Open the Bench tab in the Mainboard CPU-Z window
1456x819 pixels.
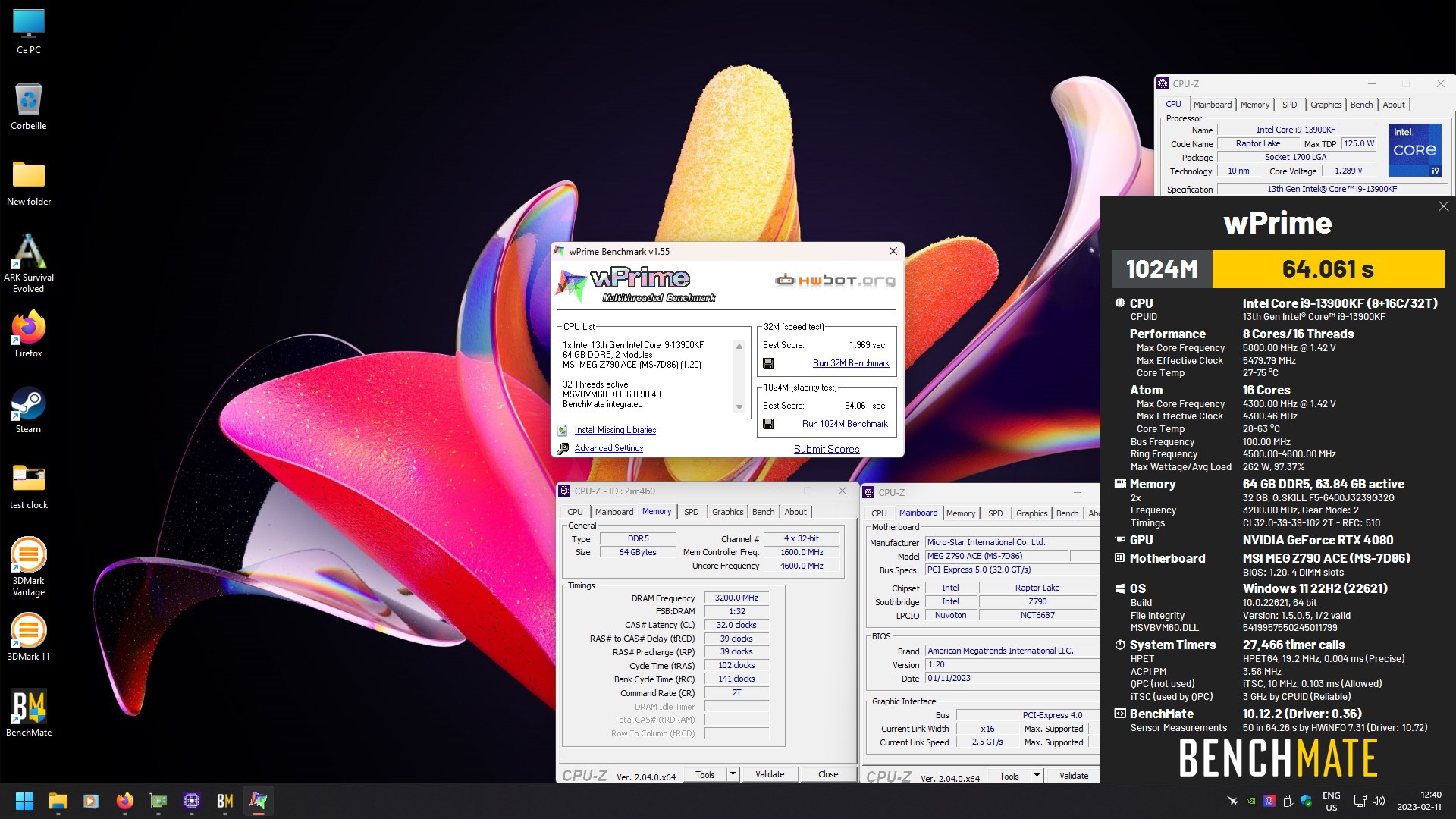1067,513
